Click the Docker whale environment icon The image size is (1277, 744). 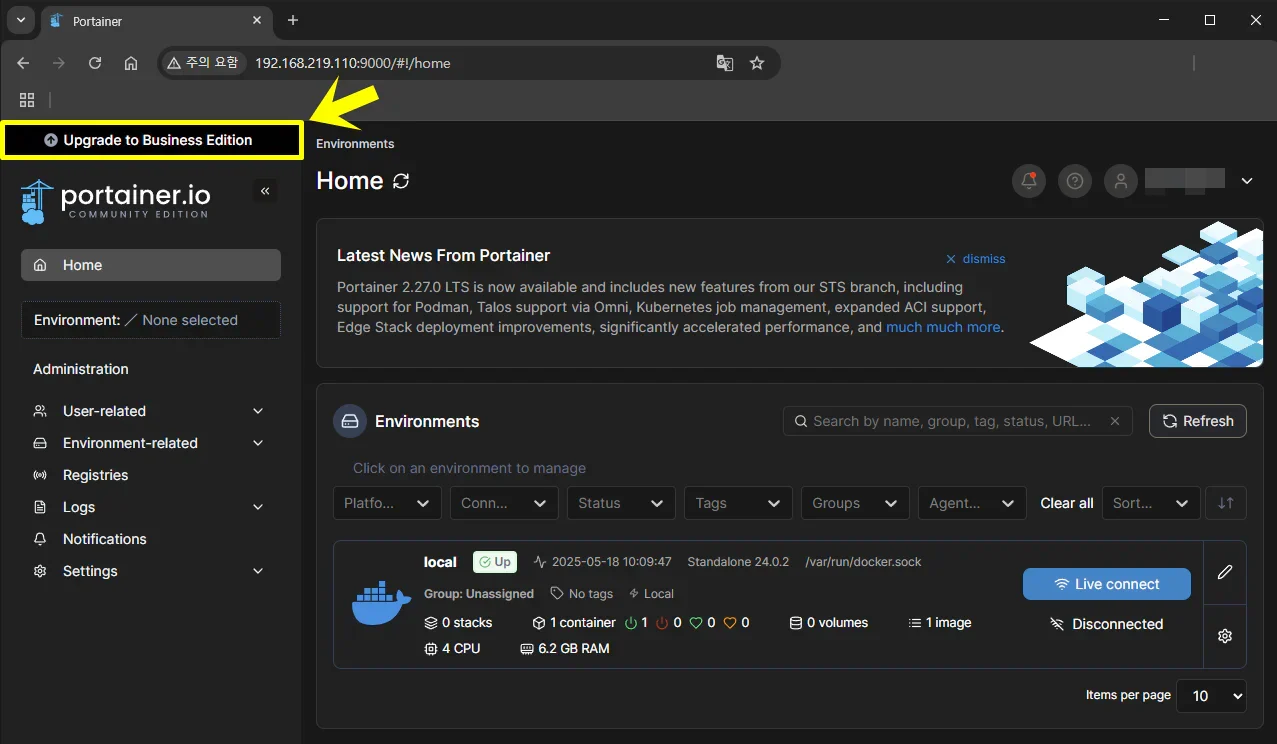point(381,604)
